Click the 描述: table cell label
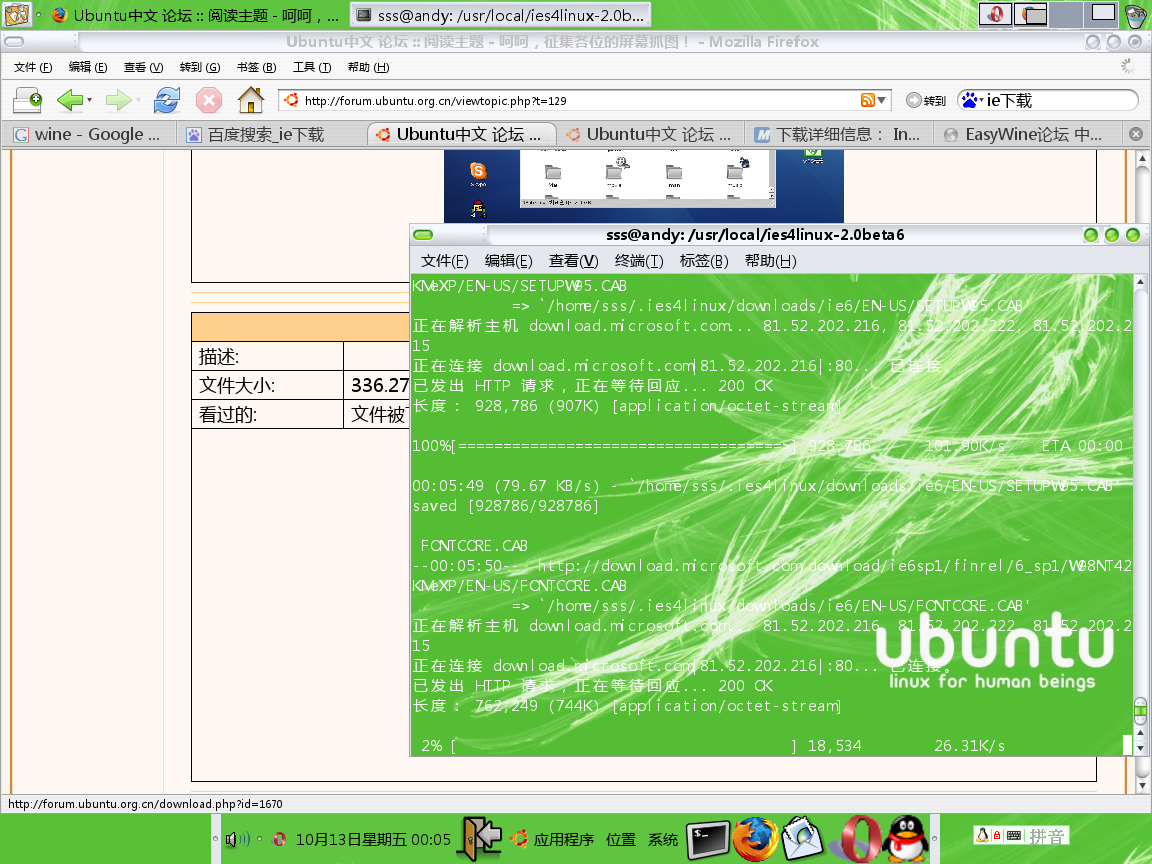This screenshot has height=864, width=1152. [x=219, y=356]
